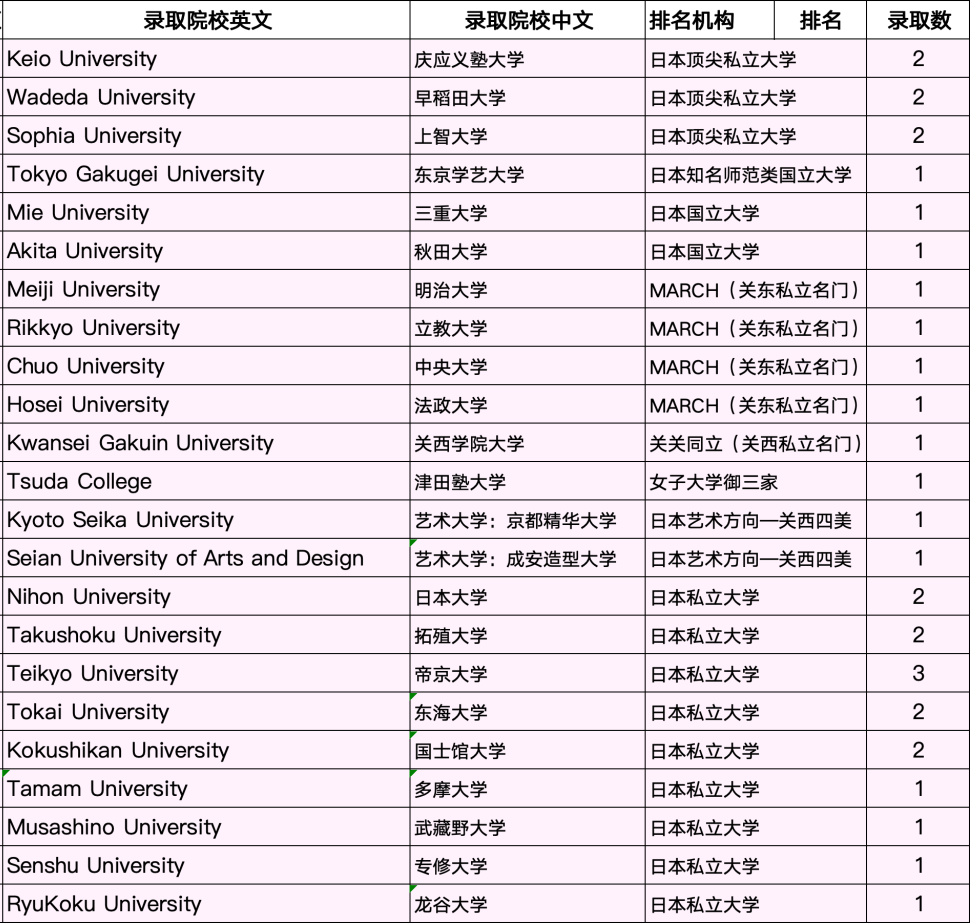Click 日本艺术方向—关西四美 in Kyoto Seika row

coord(755,520)
